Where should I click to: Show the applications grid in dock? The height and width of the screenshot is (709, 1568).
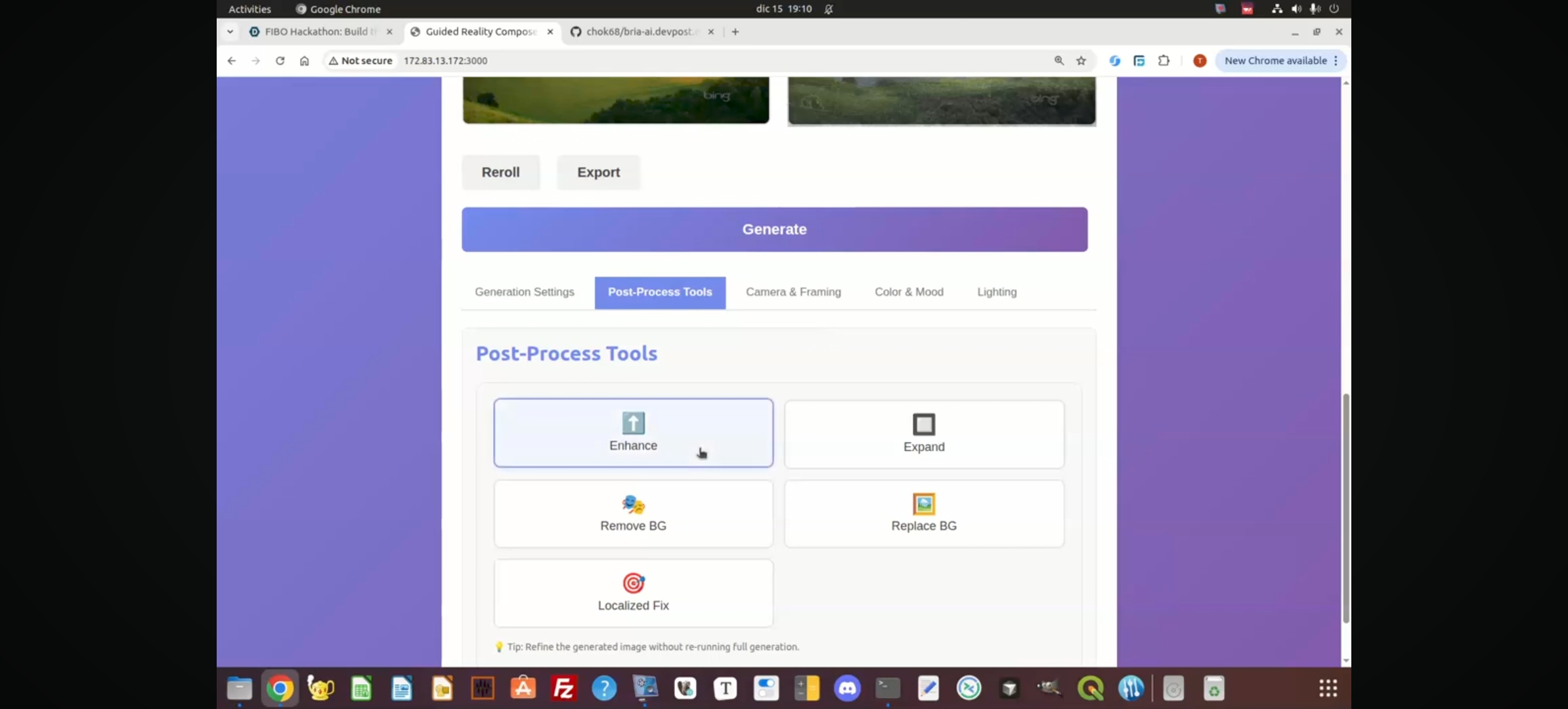point(1328,688)
